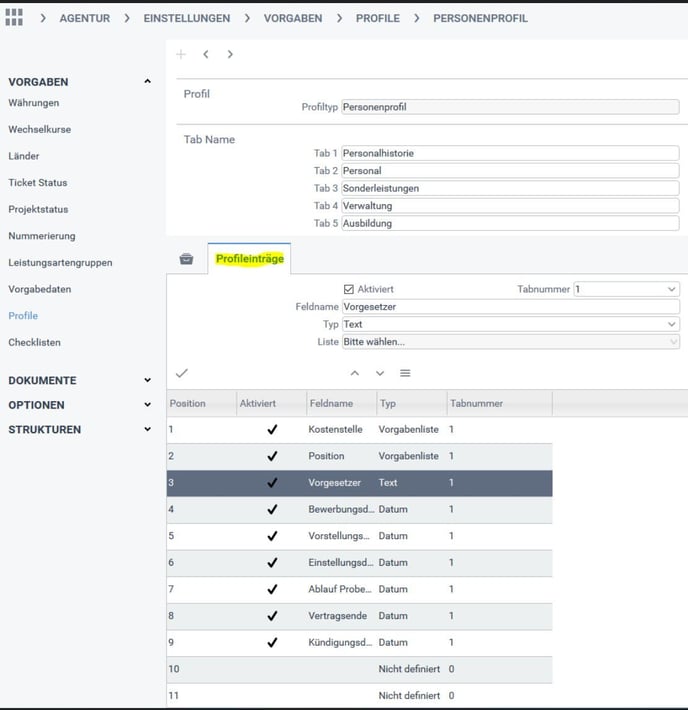This screenshot has height=710, width=688.
Task: Open Wechselkurse in the sidebar
Action: 39,130
